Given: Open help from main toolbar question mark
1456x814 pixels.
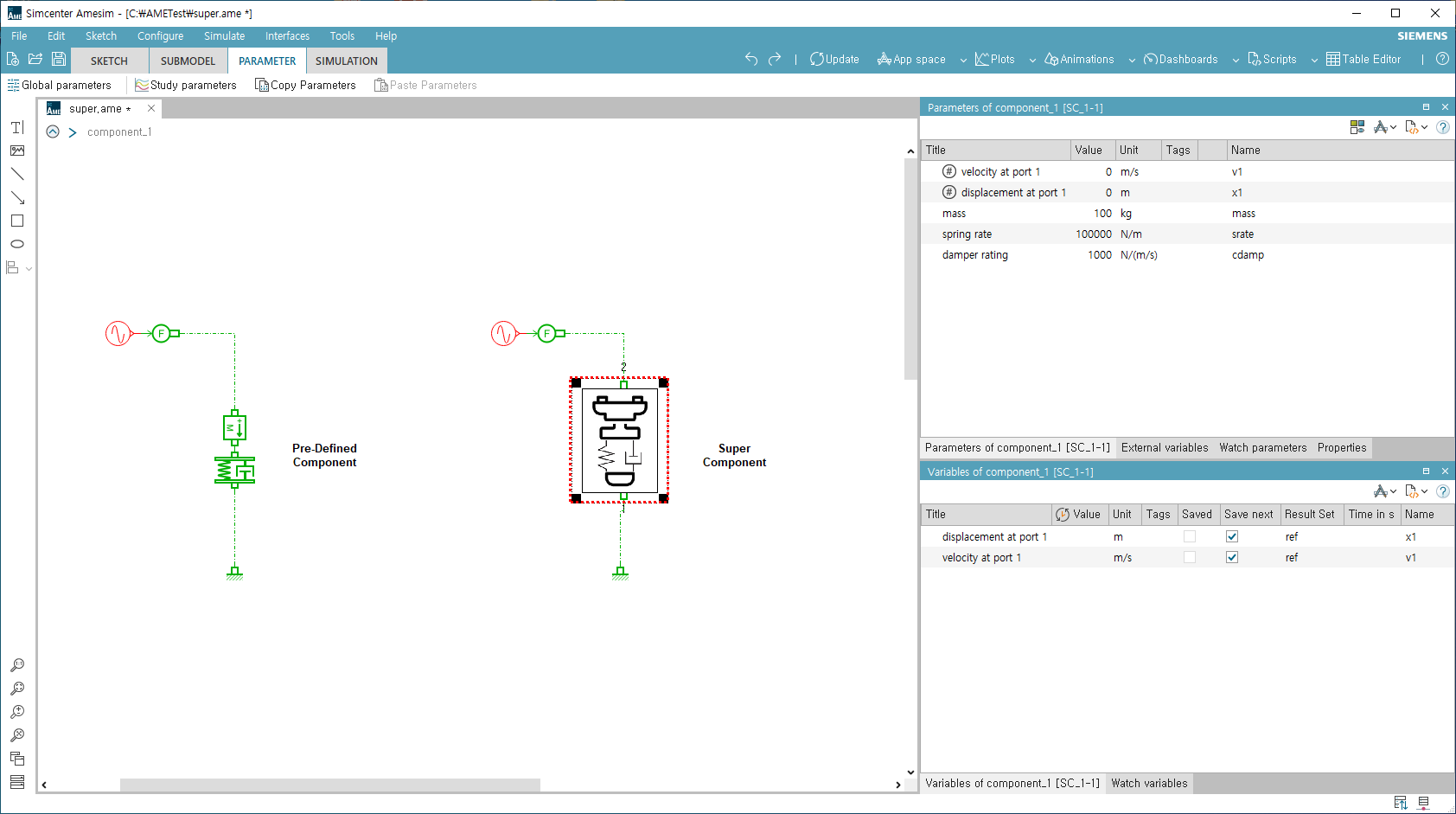Looking at the screenshot, I should (1442, 59).
